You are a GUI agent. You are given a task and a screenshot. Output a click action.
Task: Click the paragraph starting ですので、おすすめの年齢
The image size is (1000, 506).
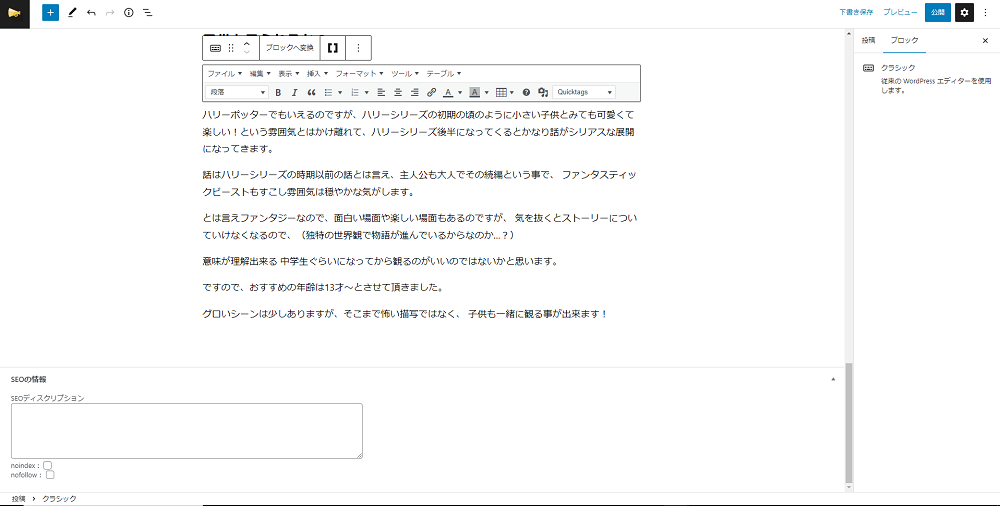tap(322, 287)
